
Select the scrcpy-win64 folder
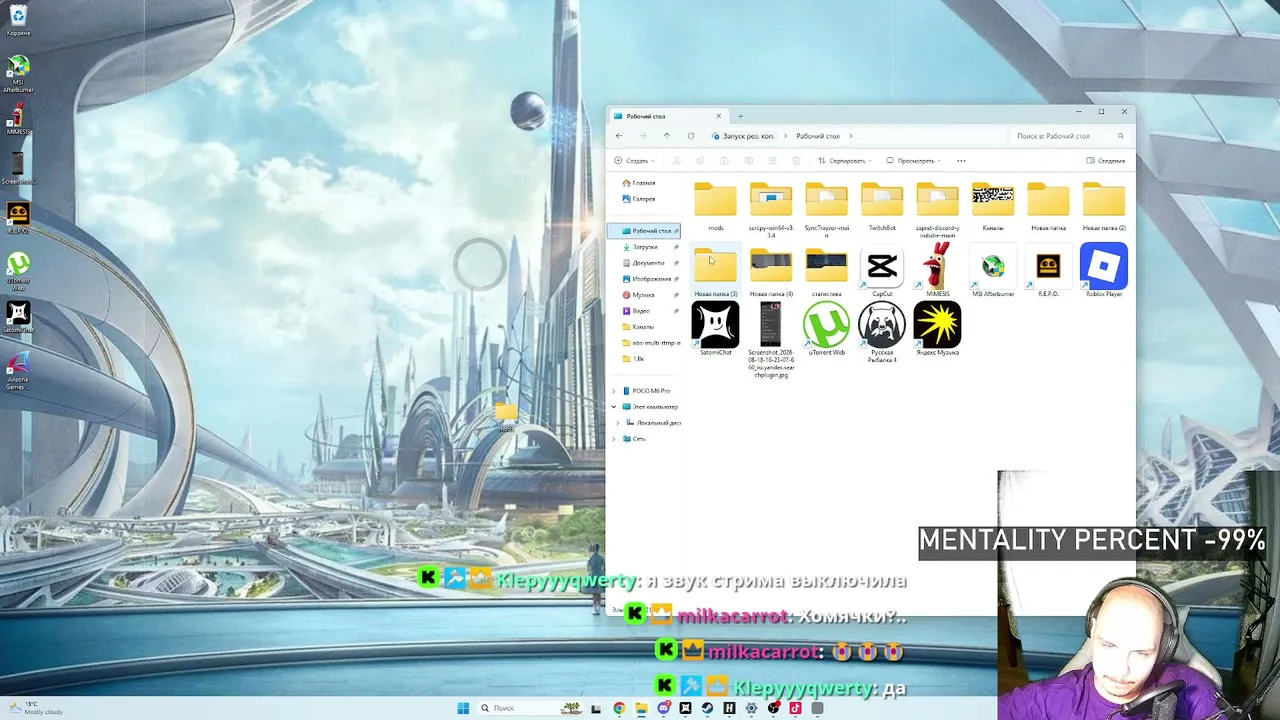click(771, 210)
